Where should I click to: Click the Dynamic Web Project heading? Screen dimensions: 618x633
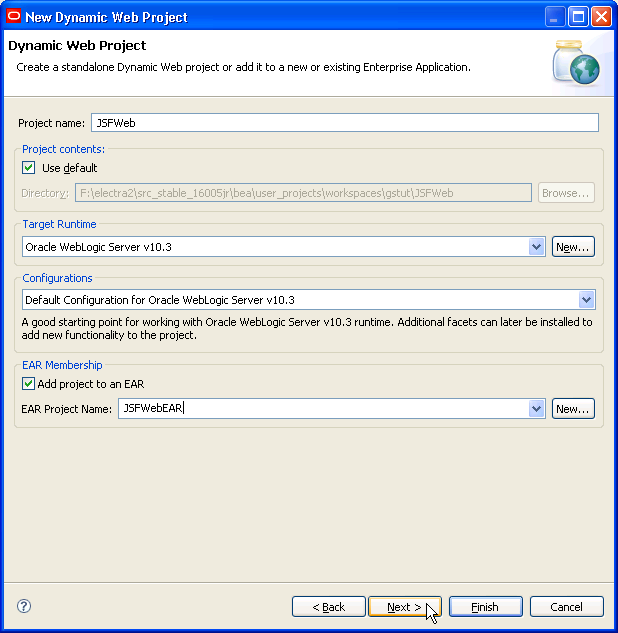click(x=77, y=46)
